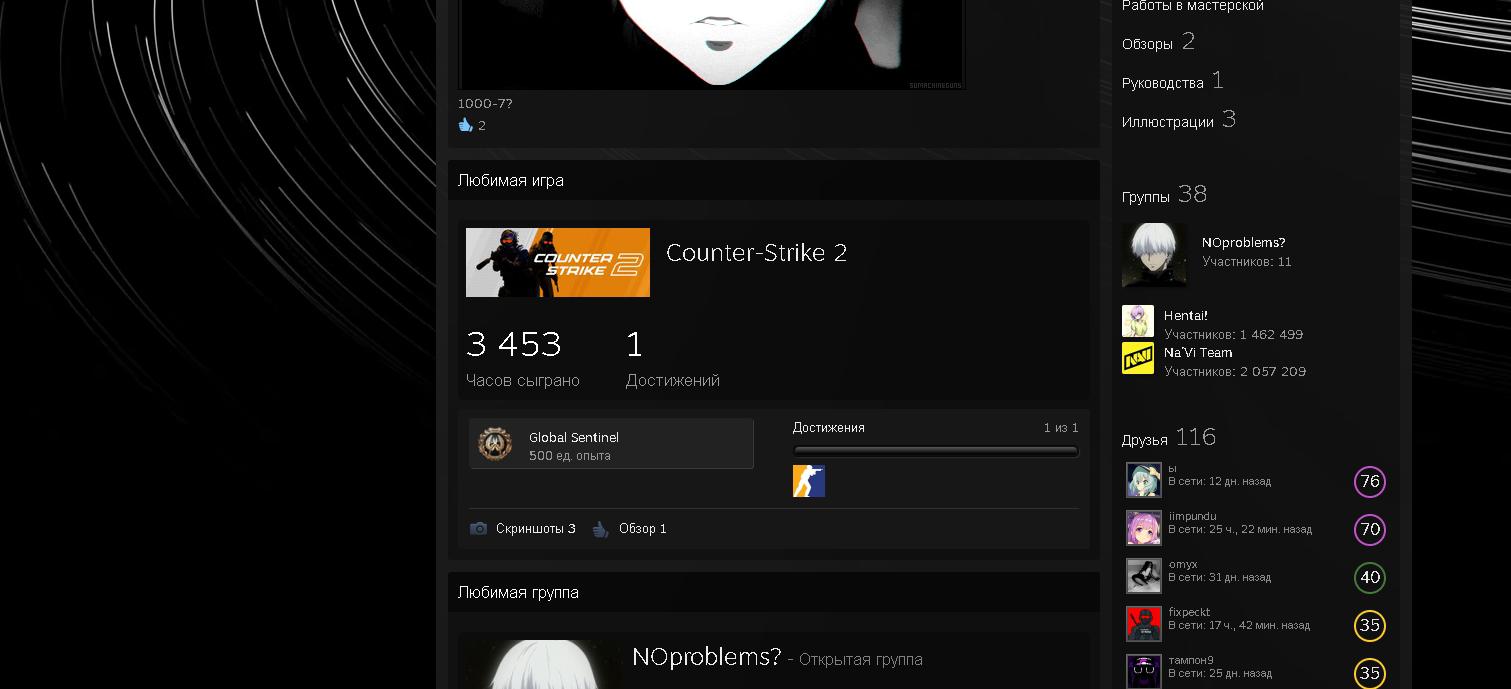Click level 35 badge of тампон9
The height and width of the screenshot is (689, 1511).
(x=1370, y=674)
